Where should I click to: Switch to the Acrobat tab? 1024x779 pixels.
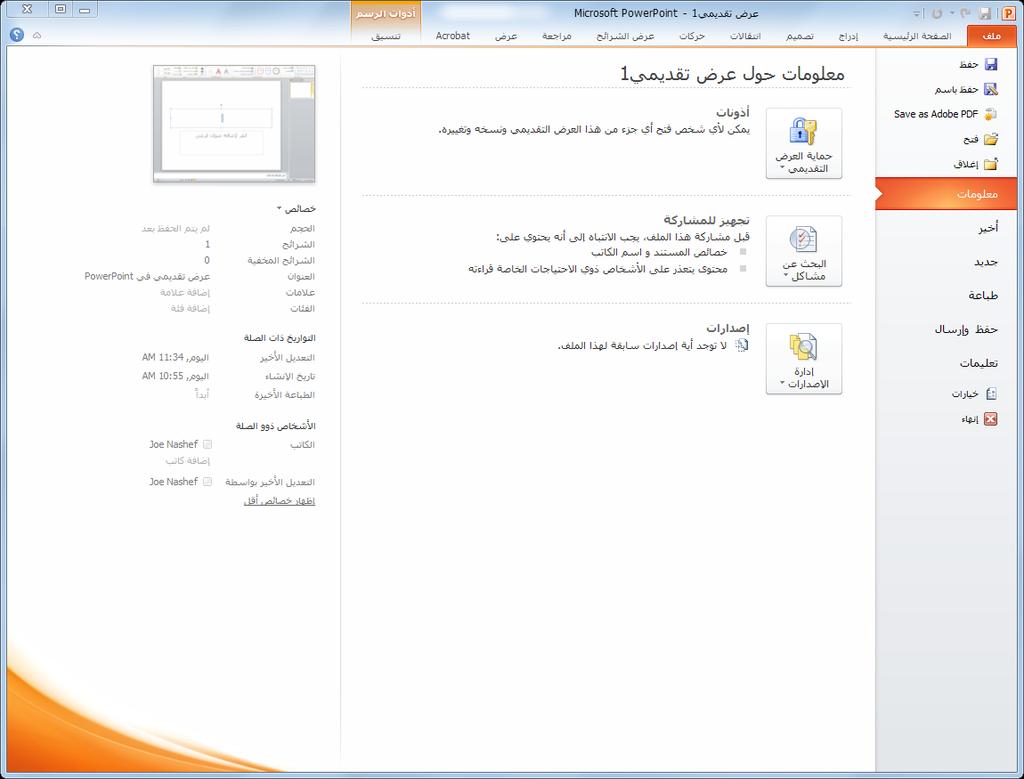click(x=453, y=35)
